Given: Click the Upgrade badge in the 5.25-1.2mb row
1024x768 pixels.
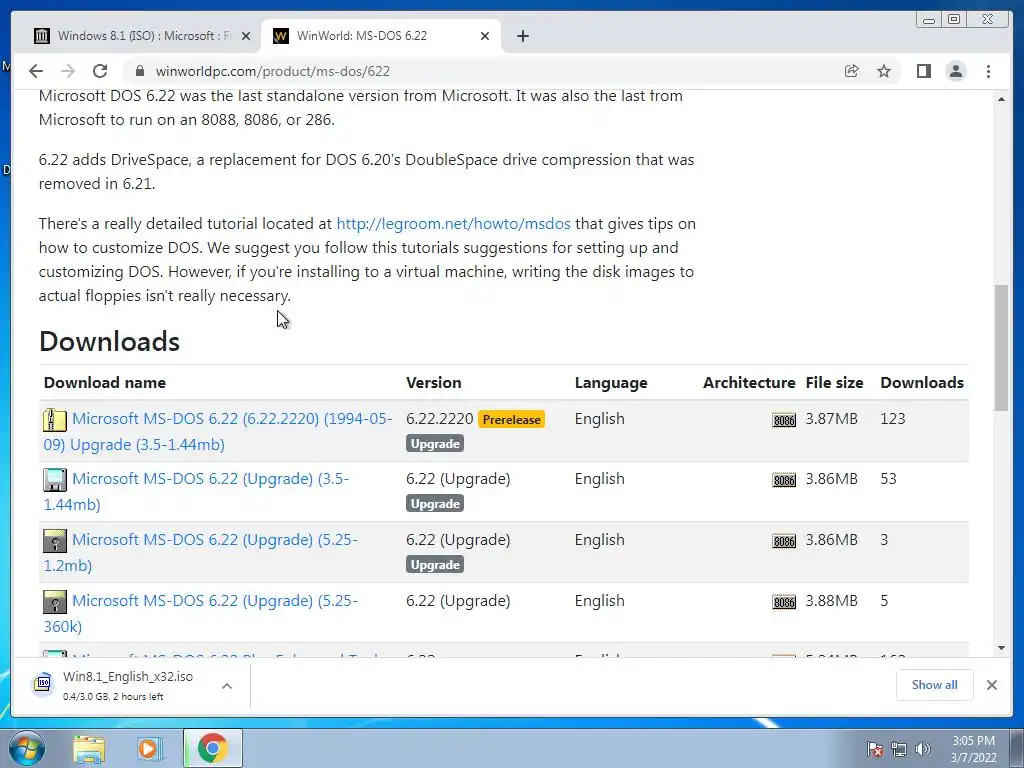Looking at the screenshot, I should (435, 564).
